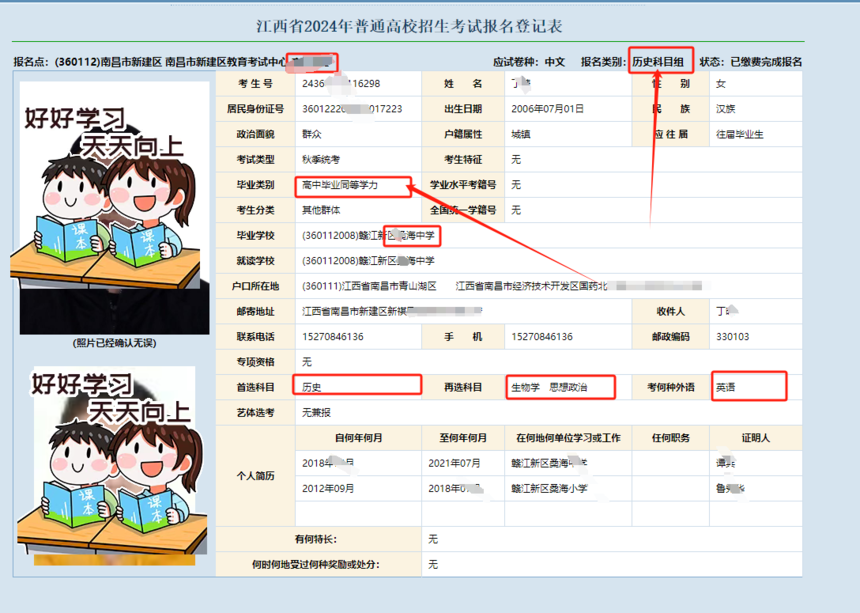860x613 pixels.
Task: Click the 毕业学校 label
Action: [256, 235]
